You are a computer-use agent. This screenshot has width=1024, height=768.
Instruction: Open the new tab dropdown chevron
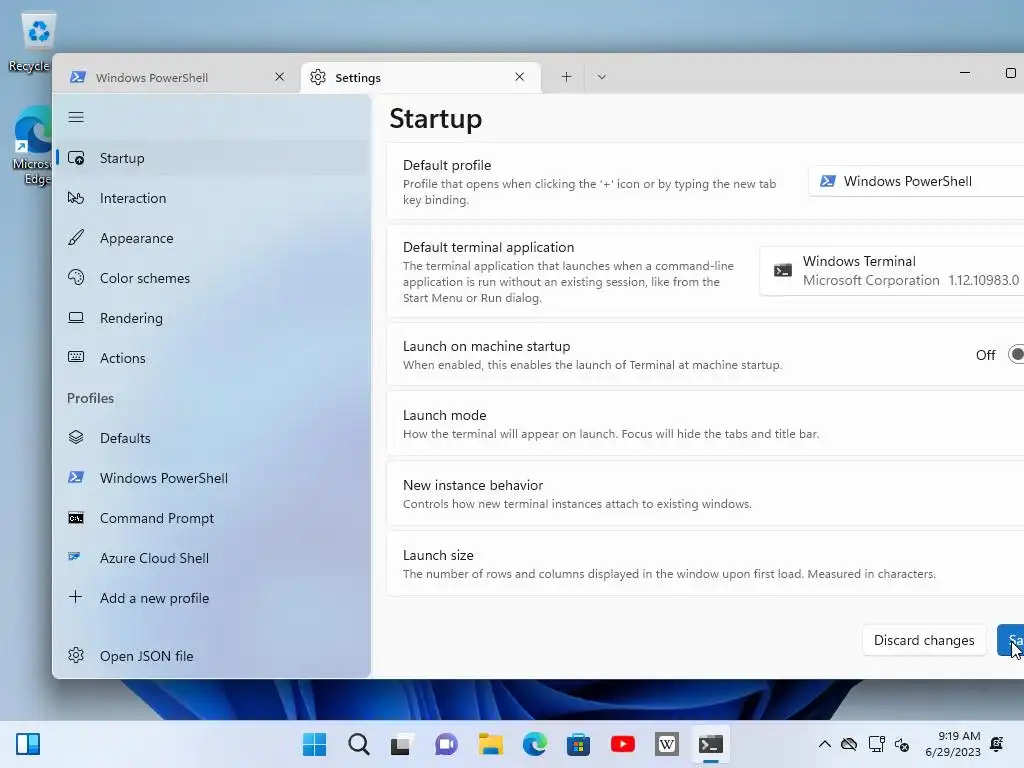point(601,77)
